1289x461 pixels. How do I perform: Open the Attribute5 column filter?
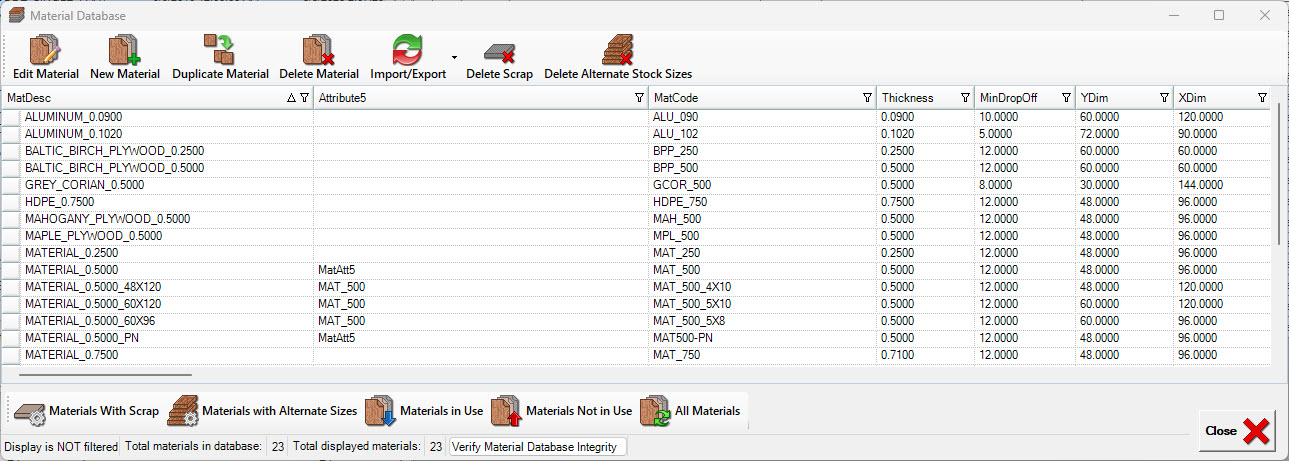[639, 98]
